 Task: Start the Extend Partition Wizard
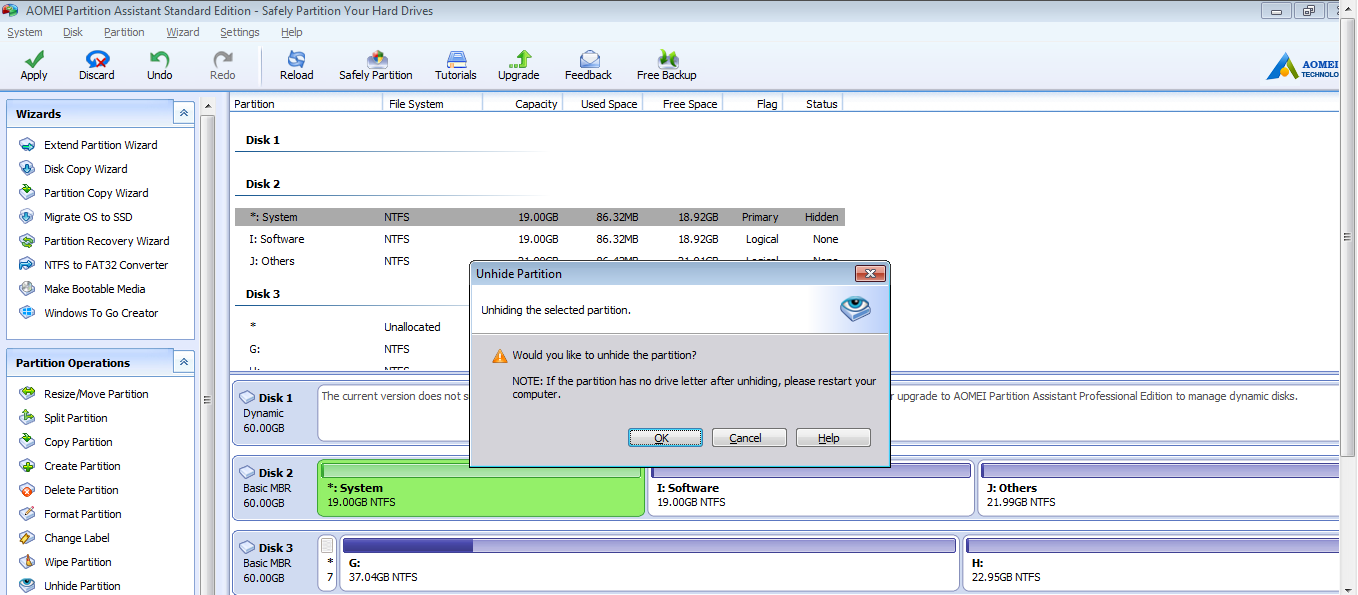point(100,145)
